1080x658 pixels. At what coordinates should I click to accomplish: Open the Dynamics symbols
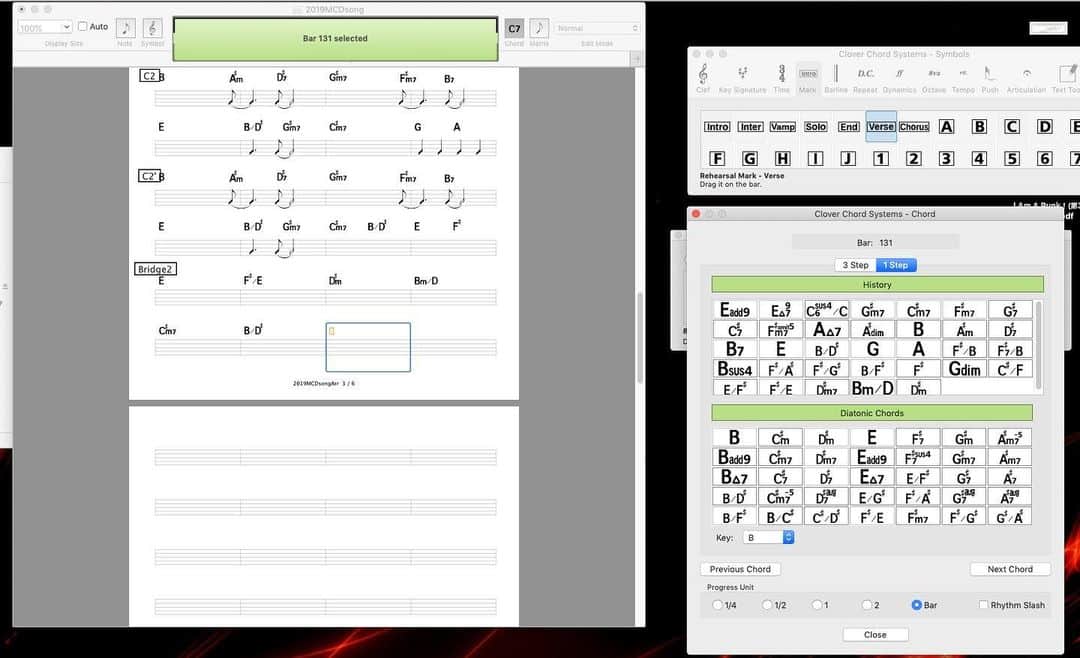point(900,78)
